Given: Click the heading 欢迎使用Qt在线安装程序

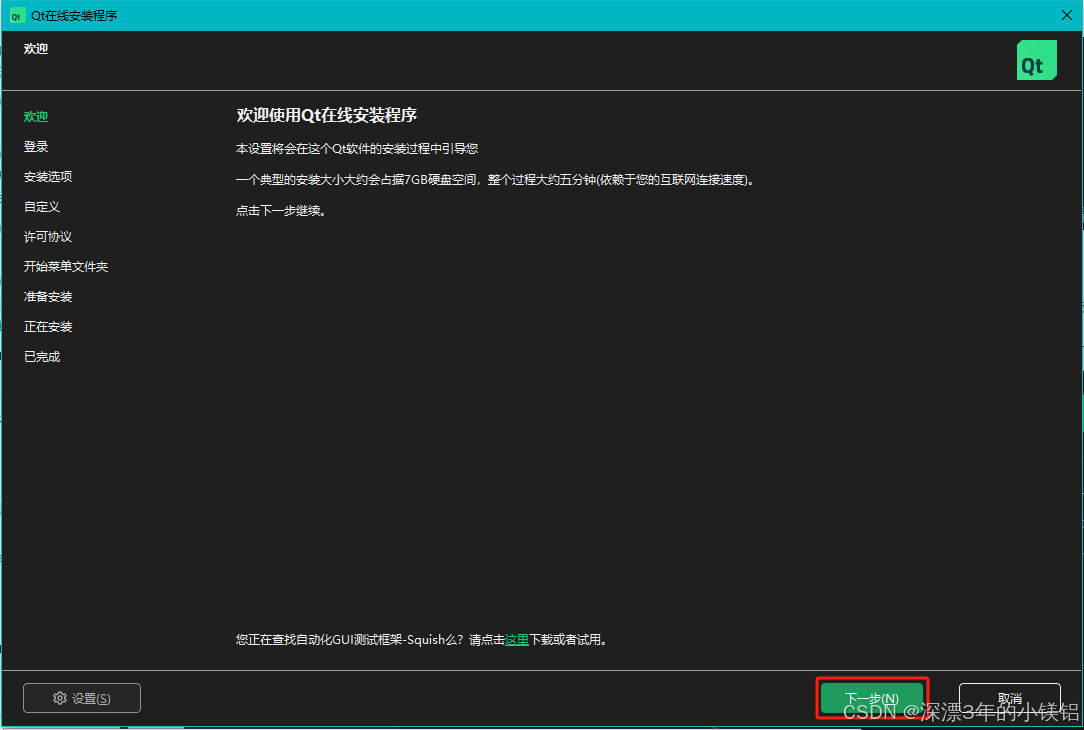Looking at the screenshot, I should click(326, 115).
